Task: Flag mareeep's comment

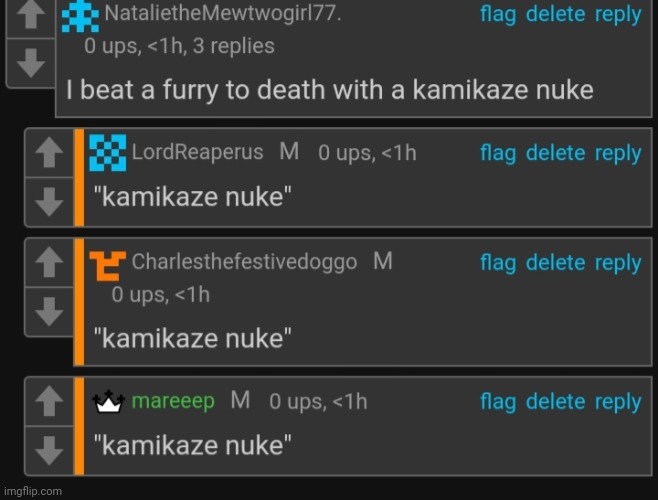Action: pyautogui.click(x=498, y=402)
